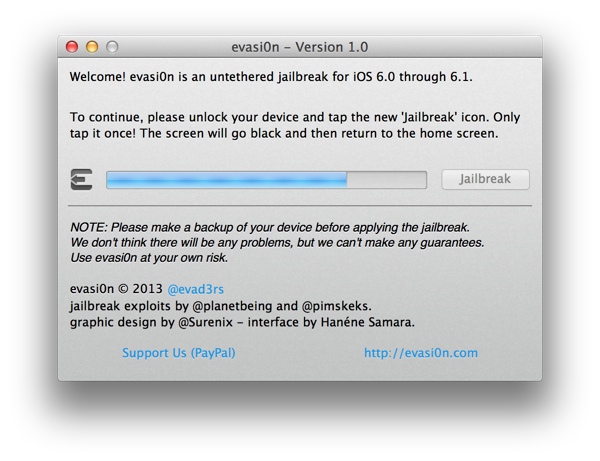
Task: Click the 'evasi0n © 2013' copyright text
Action: coord(109,287)
